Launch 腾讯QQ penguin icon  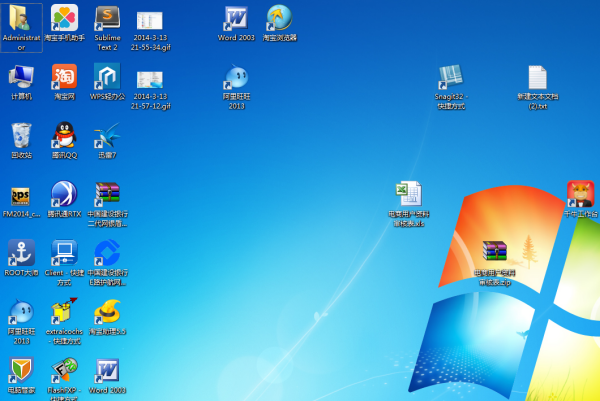tap(64, 140)
